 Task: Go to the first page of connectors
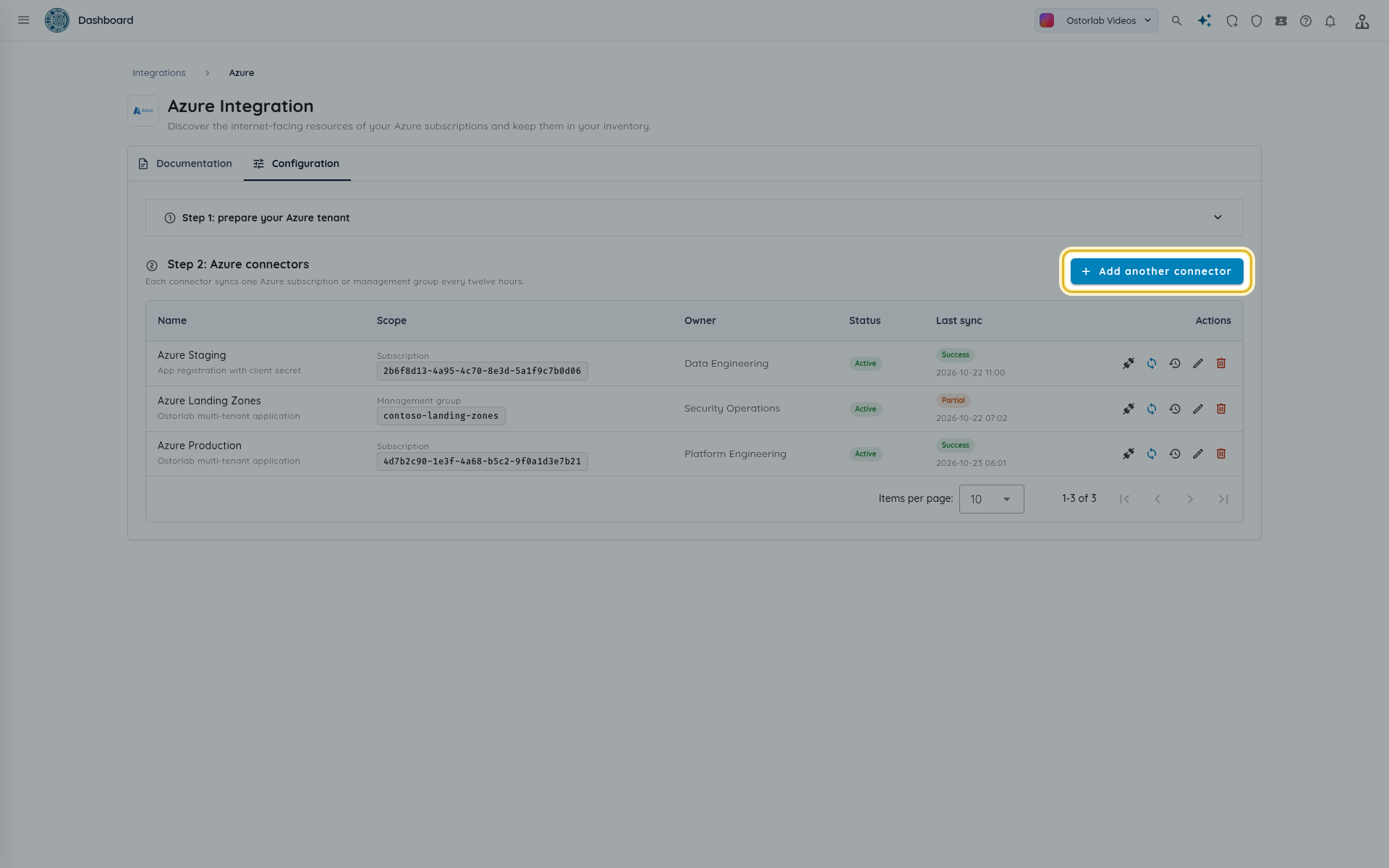1124,499
